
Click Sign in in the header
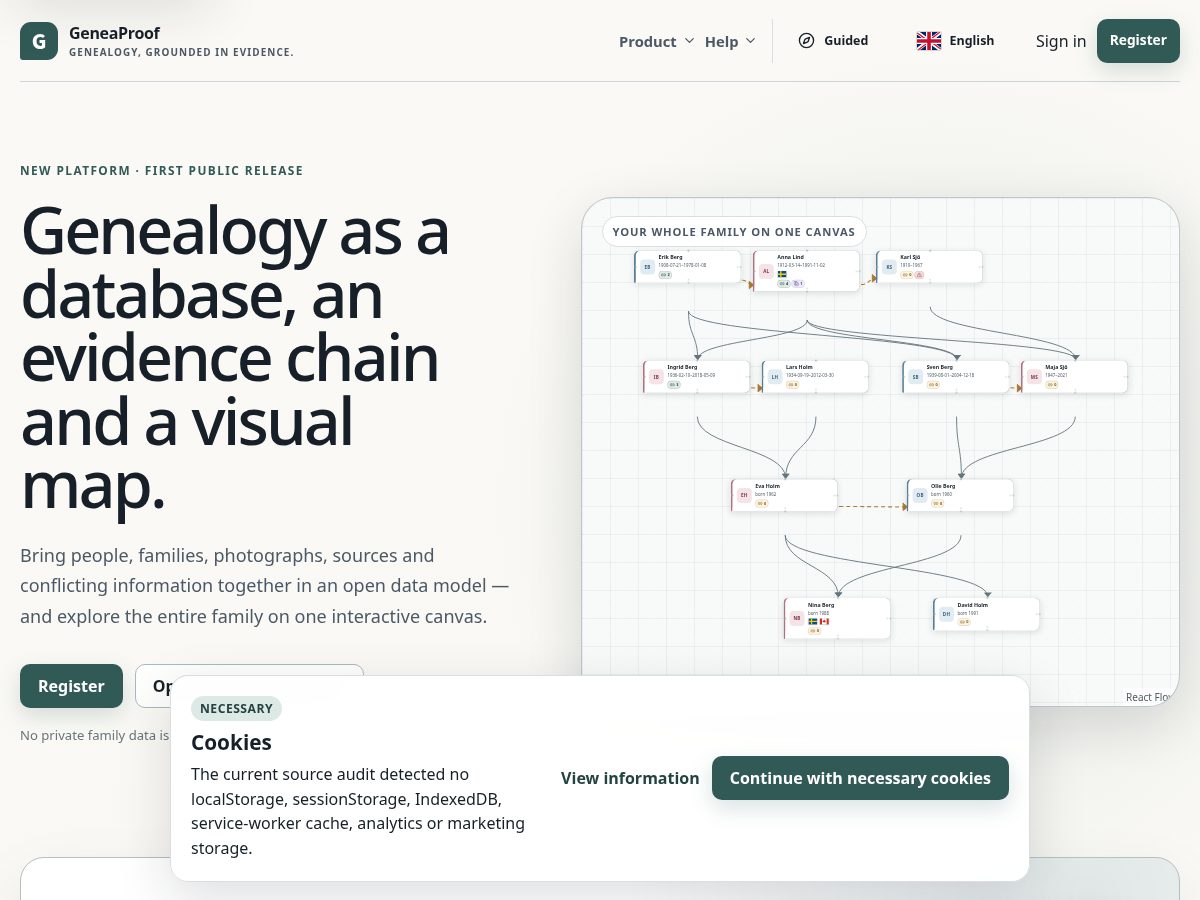[1061, 41]
